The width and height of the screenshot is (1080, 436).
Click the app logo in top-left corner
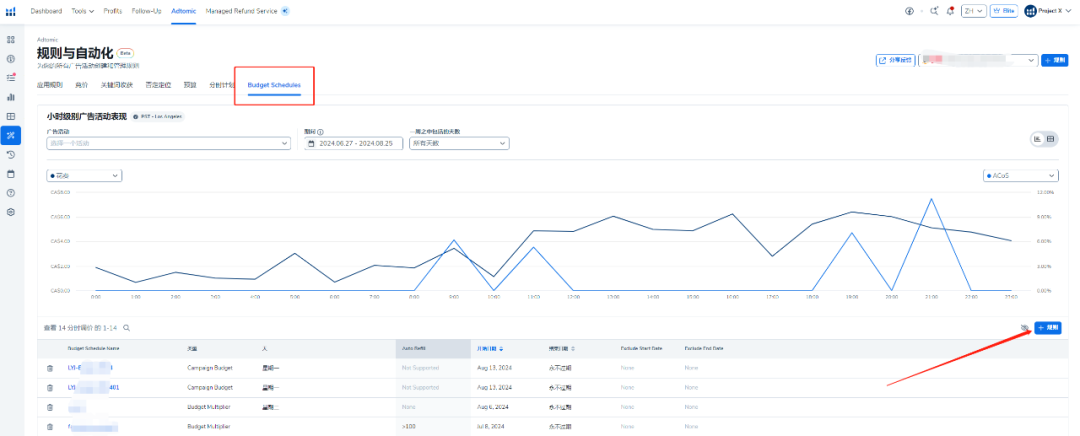click(10, 11)
